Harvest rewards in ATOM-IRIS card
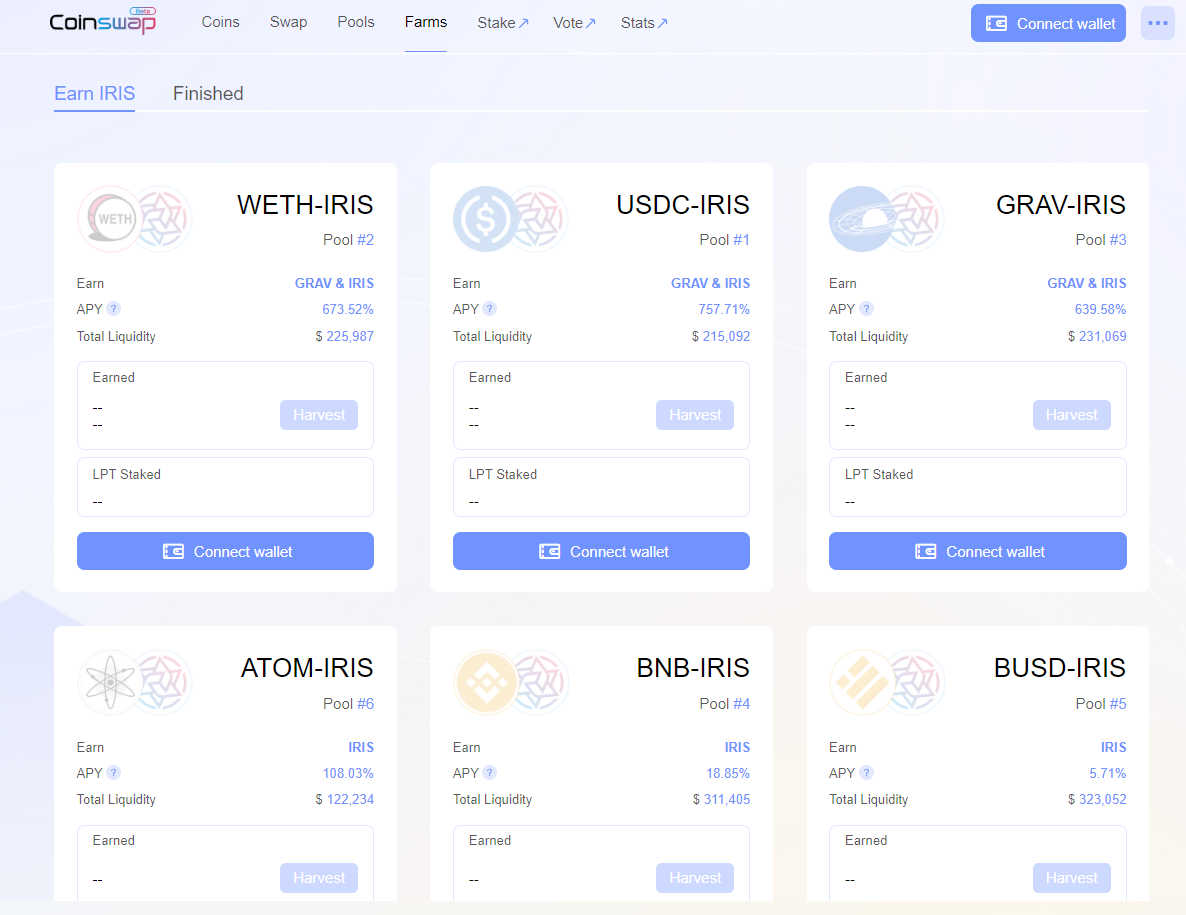 pyautogui.click(x=318, y=877)
